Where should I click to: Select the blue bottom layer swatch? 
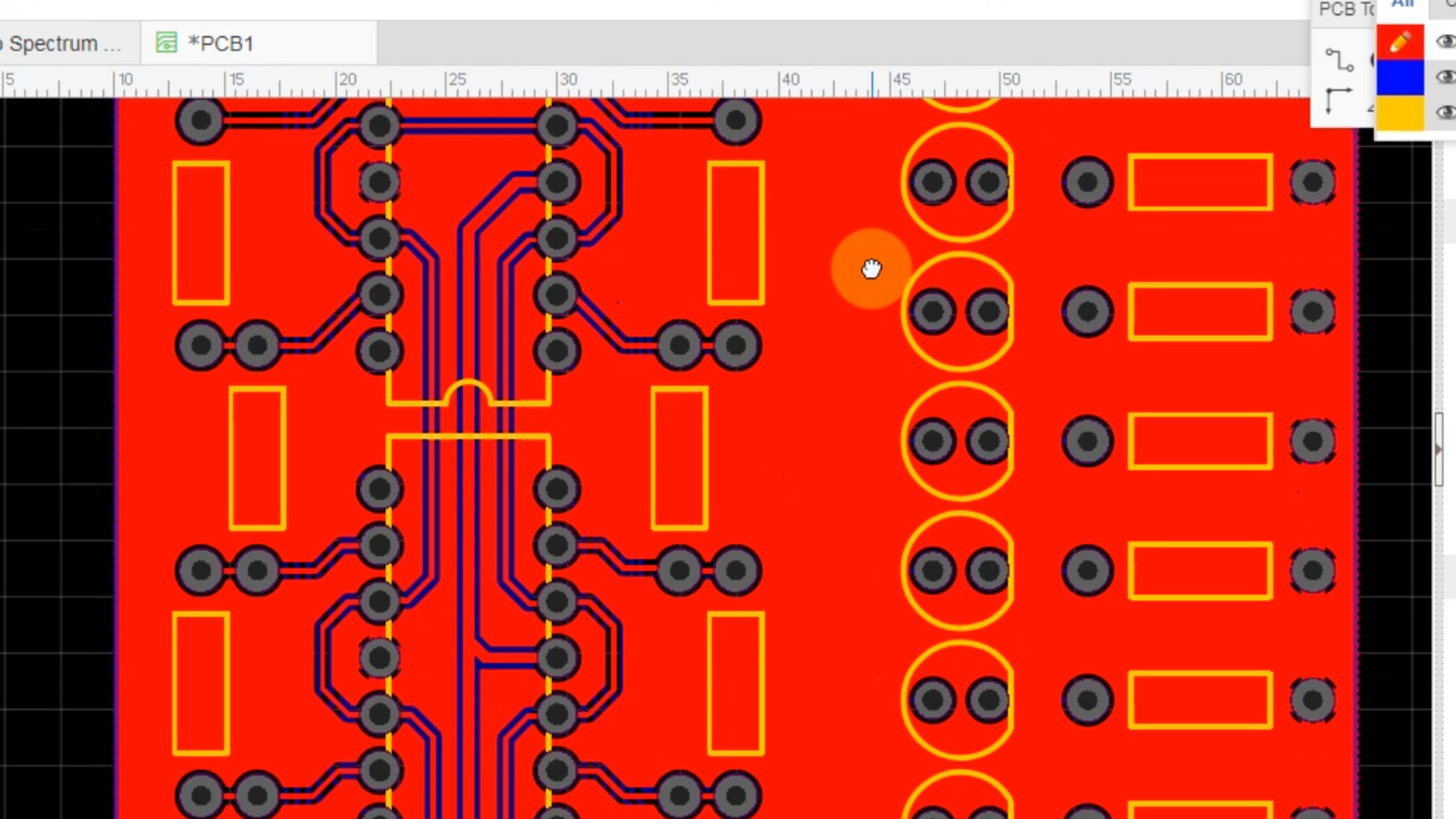(1400, 77)
